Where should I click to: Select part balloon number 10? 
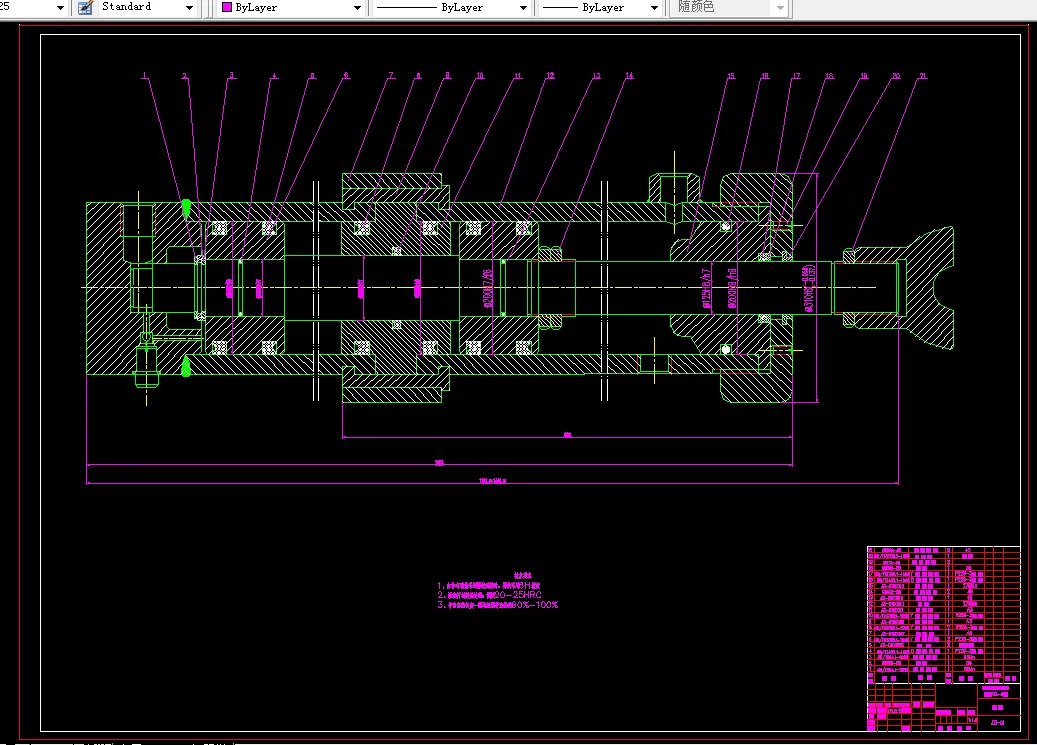[480, 75]
